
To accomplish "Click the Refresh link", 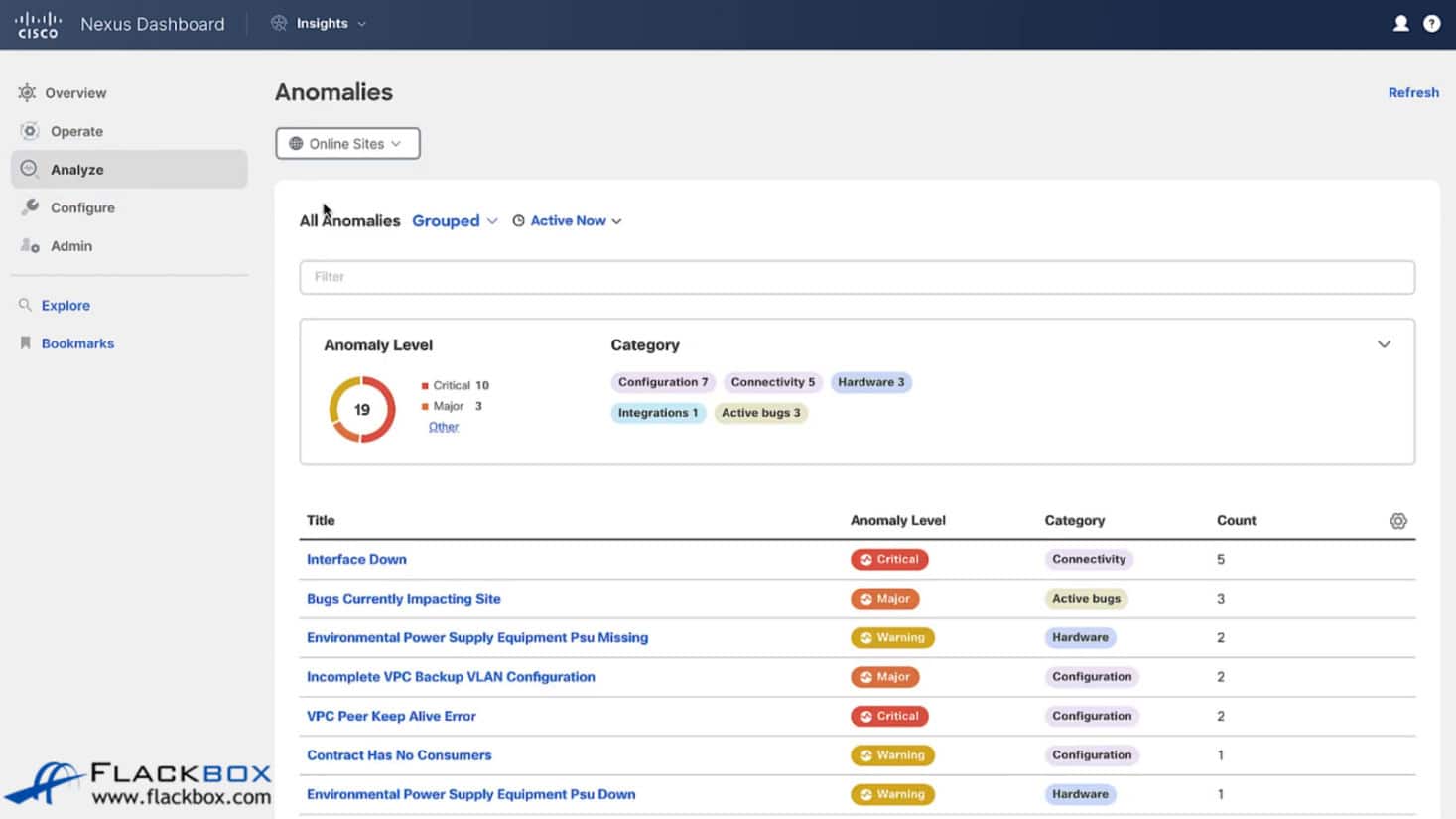I will point(1412,92).
